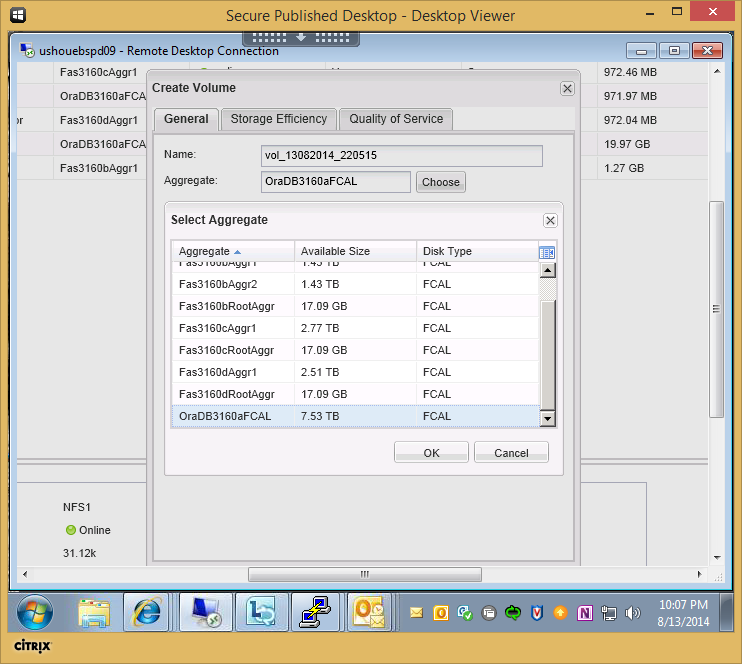Open Remote Desktop Connection taskbar icon

click(x=205, y=612)
